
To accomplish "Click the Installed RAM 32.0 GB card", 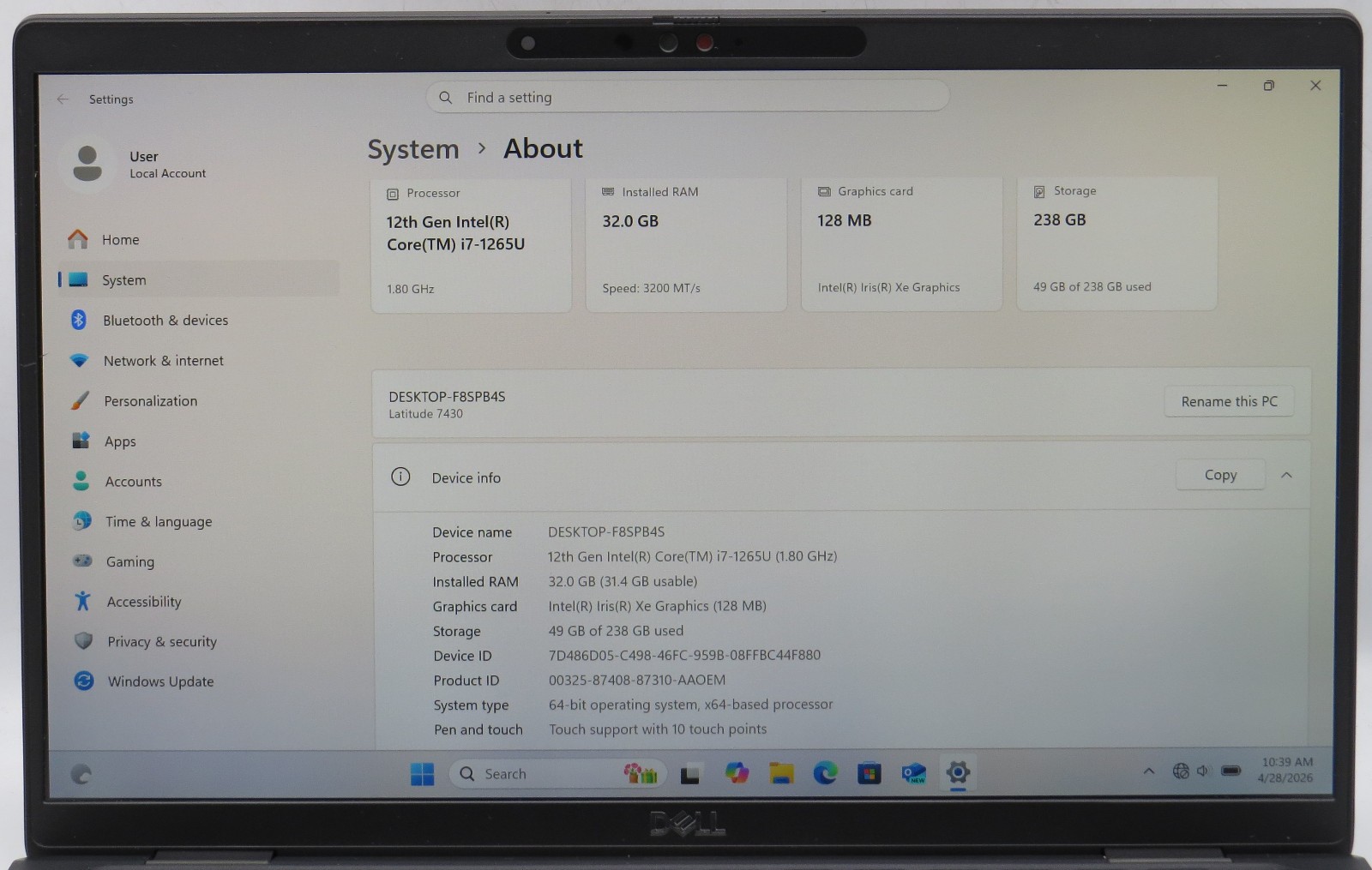I will coord(686,243).
